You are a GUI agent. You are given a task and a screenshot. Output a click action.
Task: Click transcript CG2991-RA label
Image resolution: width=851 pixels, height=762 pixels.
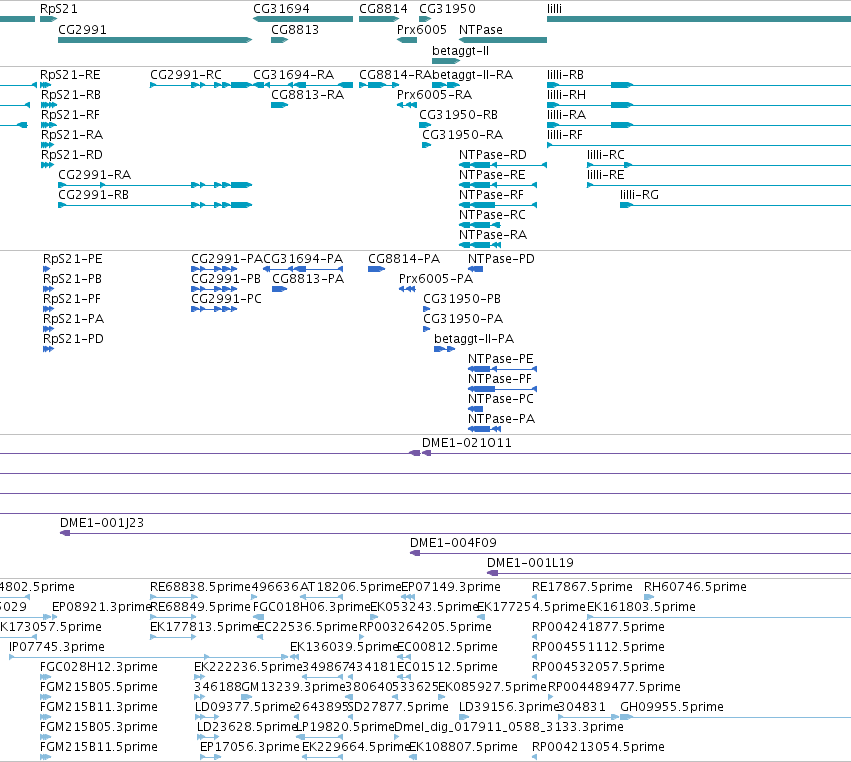[94, 175]
